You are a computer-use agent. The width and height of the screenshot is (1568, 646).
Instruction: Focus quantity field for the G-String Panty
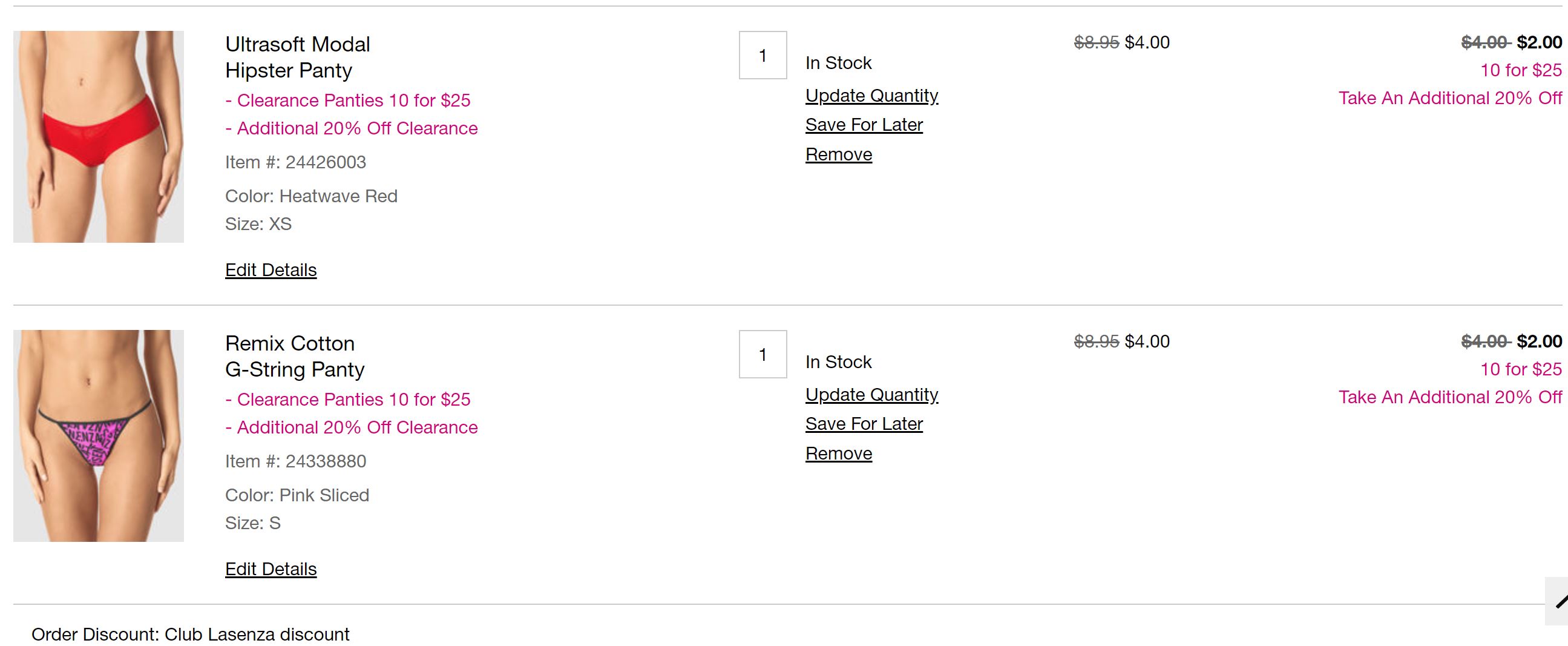coord(763,354)
